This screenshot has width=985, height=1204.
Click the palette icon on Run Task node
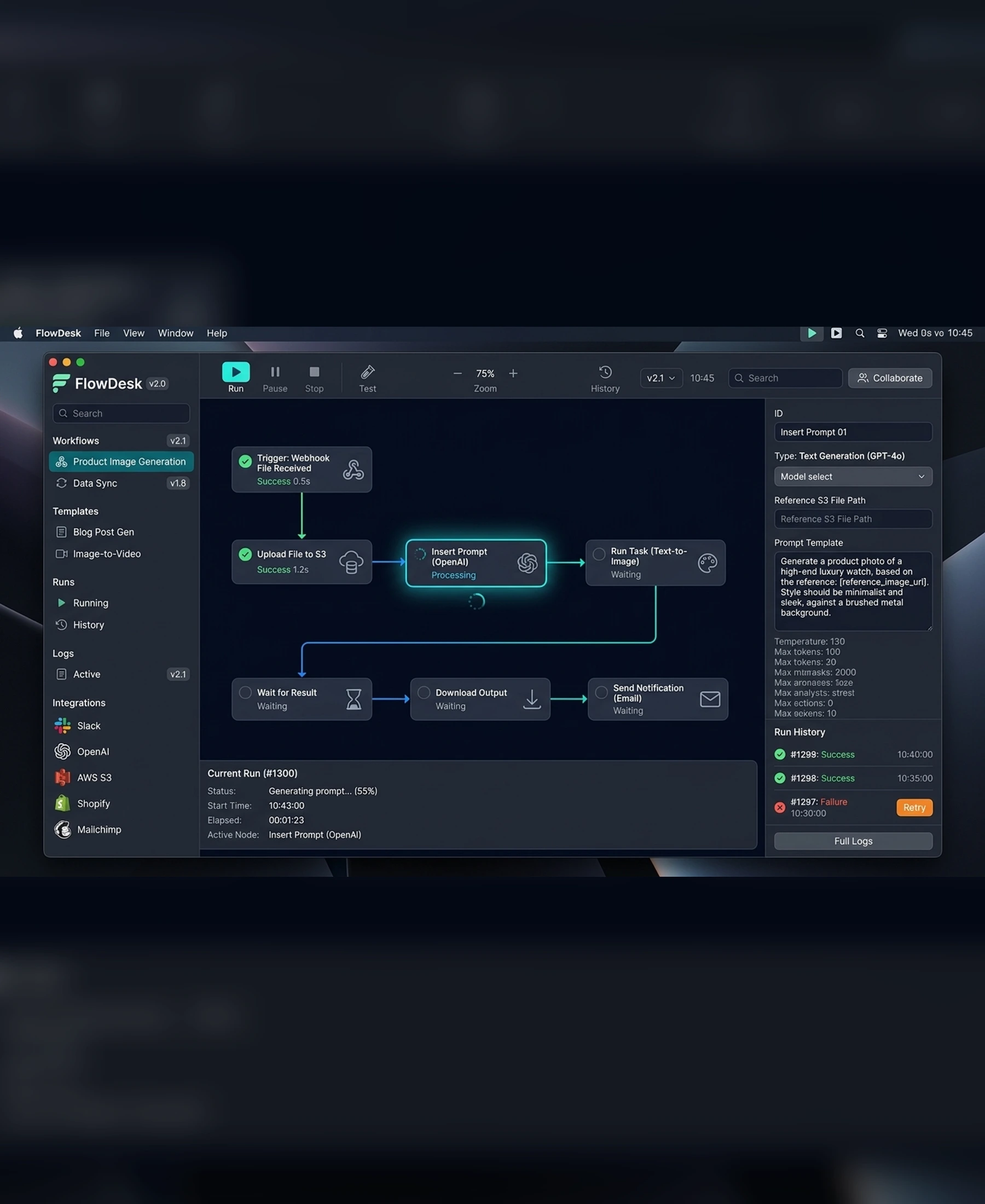click(707, 563)
